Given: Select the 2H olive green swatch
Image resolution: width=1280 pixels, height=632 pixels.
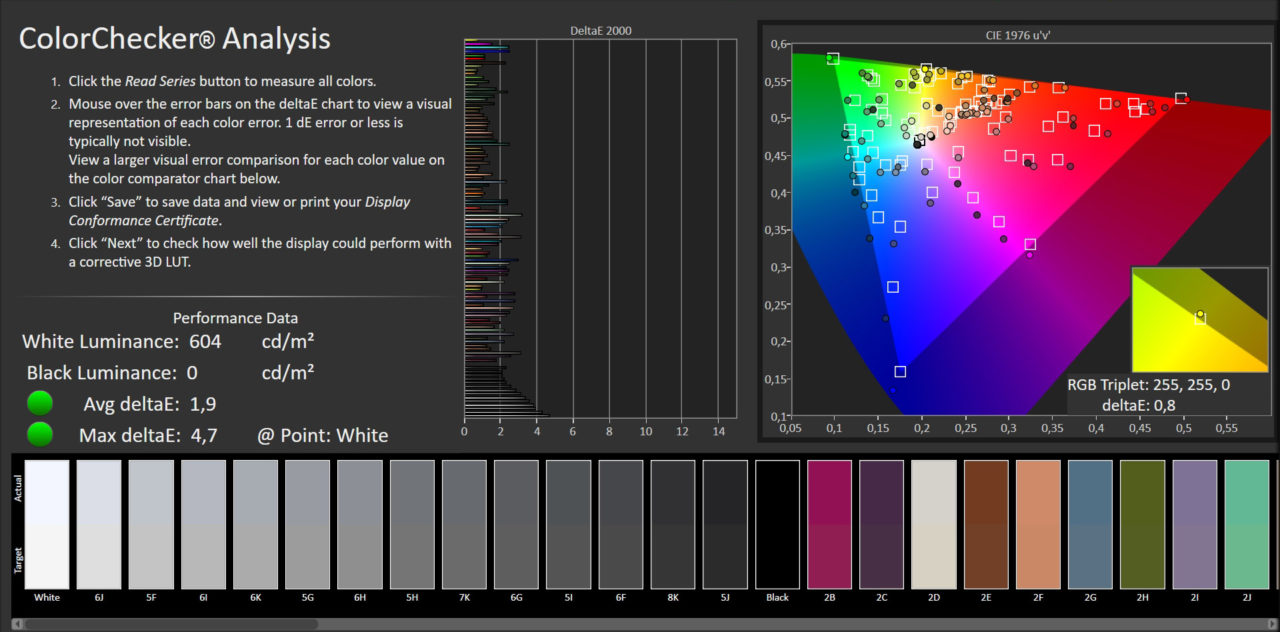Looking at the screenshot, I should pos(1142,524).
